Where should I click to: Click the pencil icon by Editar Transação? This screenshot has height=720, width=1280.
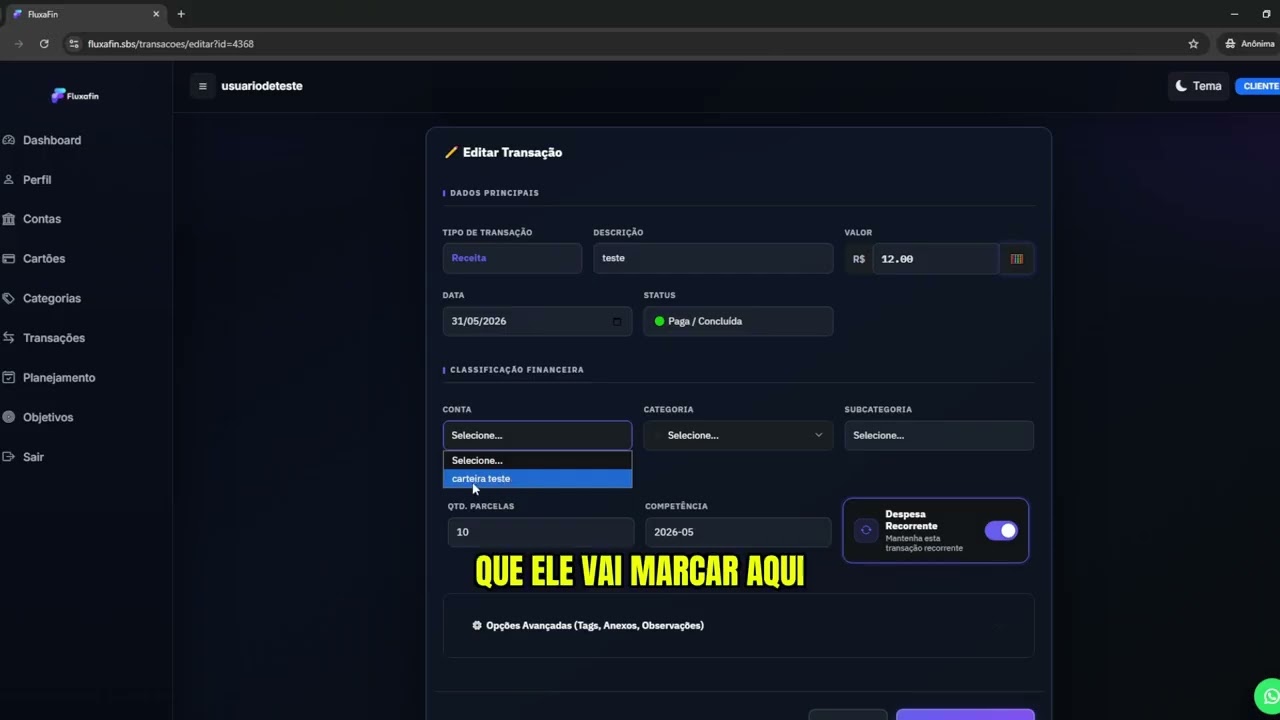tap(451, 153)
